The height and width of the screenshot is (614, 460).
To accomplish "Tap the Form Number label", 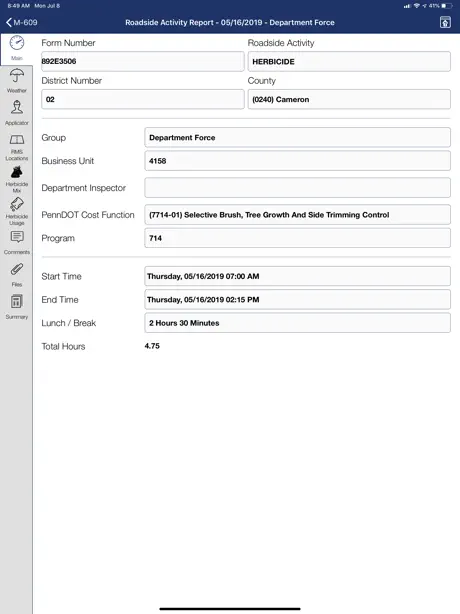I will (68, 43).
